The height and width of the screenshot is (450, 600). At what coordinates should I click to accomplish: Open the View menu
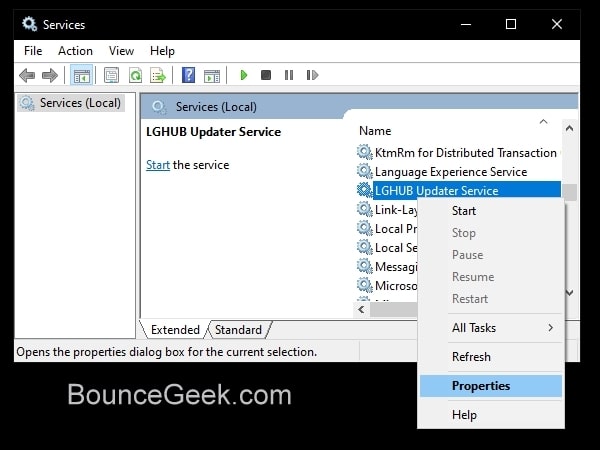click(x=121, y=51)
